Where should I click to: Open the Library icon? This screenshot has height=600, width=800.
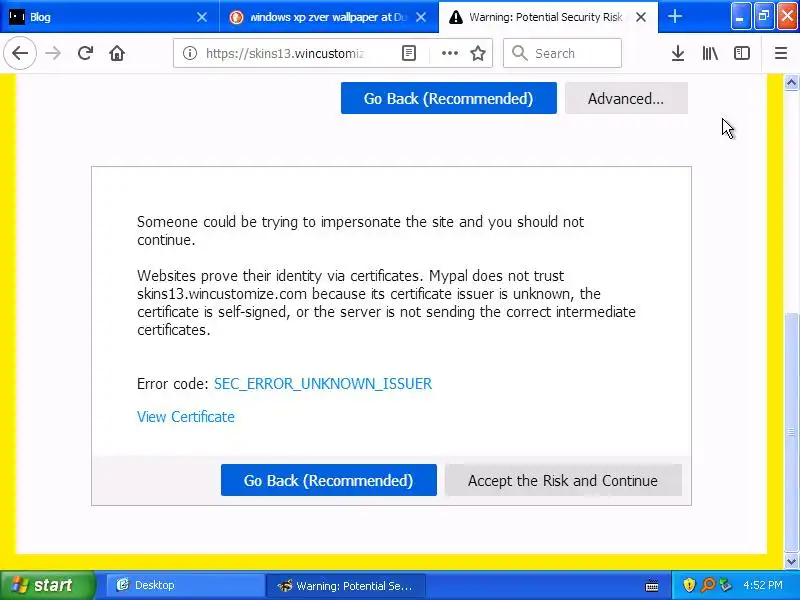710,53
